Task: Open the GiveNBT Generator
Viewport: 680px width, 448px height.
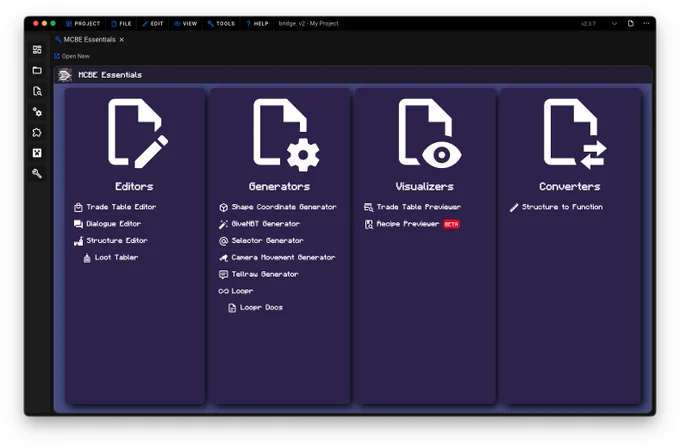Action: [x=259, y=224]
